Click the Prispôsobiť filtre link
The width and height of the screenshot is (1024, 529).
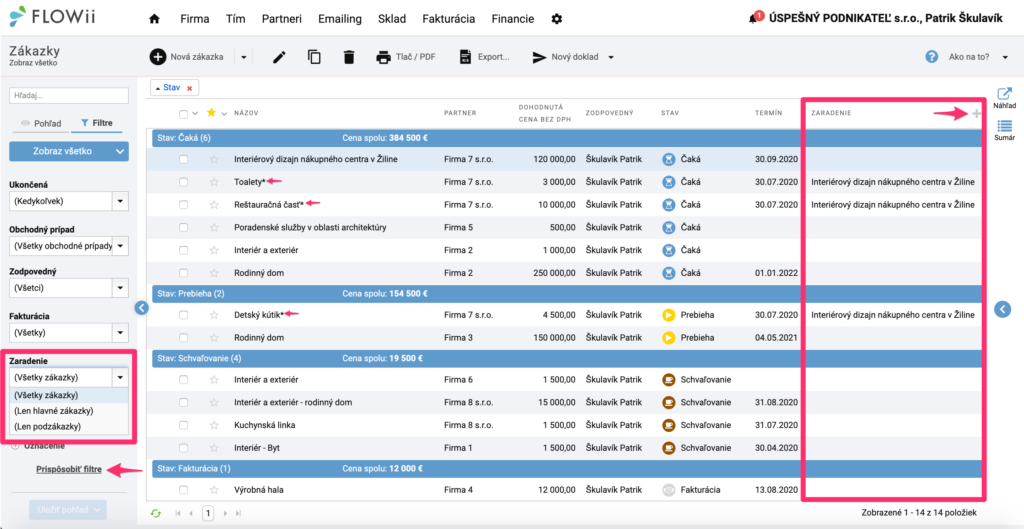(x=69, y=469)
